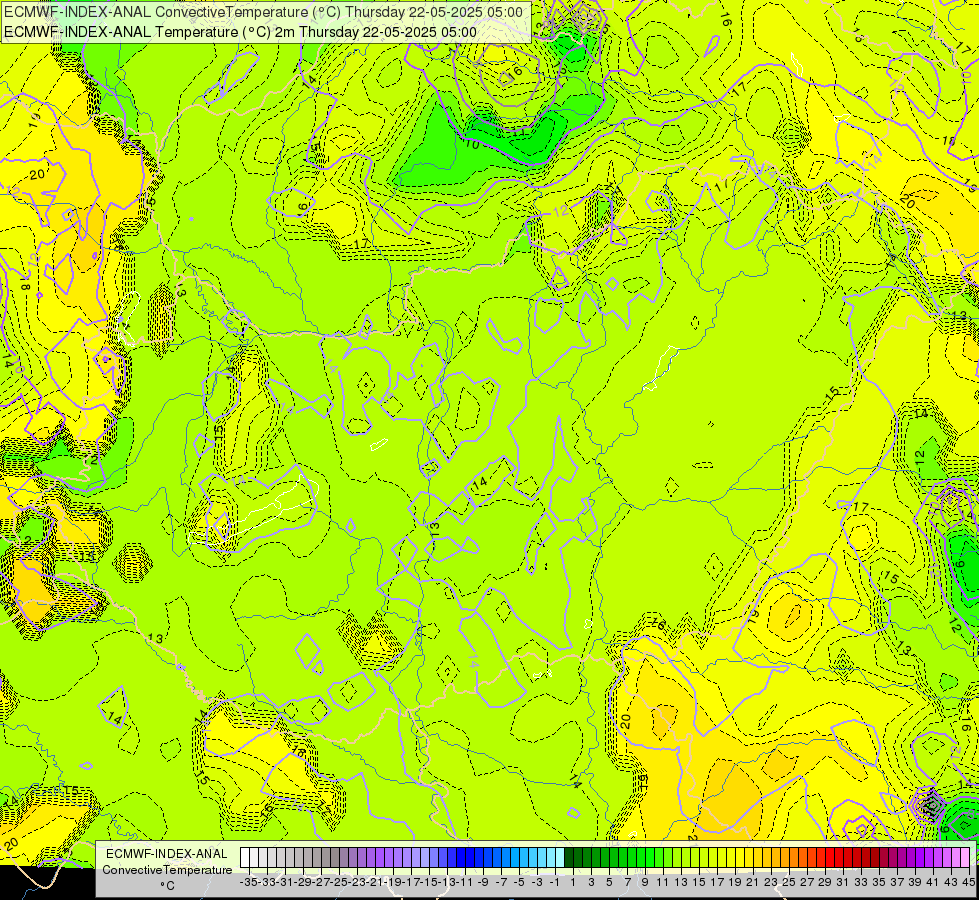Click legend scale value 45
The image size is (979, 900).
(x=968, y=883)
